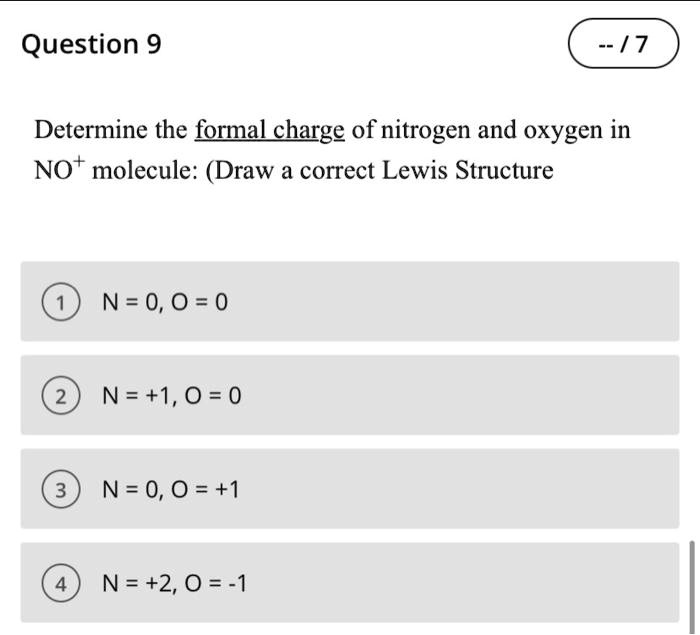
Task: Choose answer text N = 0, O = 0
Action: pyautogui.click(x=166, y=302)
